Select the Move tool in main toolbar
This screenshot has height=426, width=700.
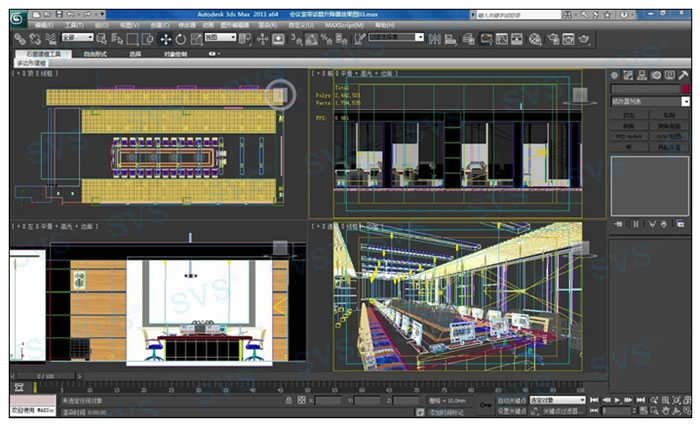click(x=166, y=38)
